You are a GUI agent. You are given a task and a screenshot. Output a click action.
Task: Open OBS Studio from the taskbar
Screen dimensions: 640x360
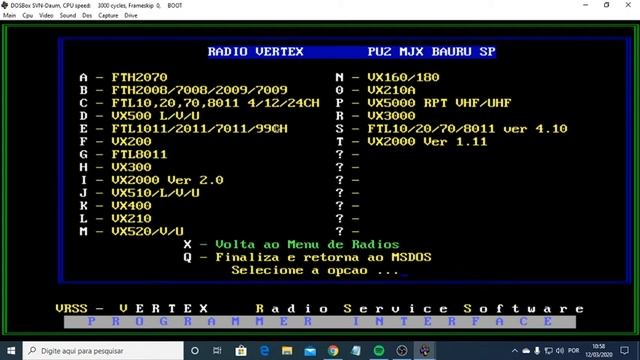[x=402, y=351]
